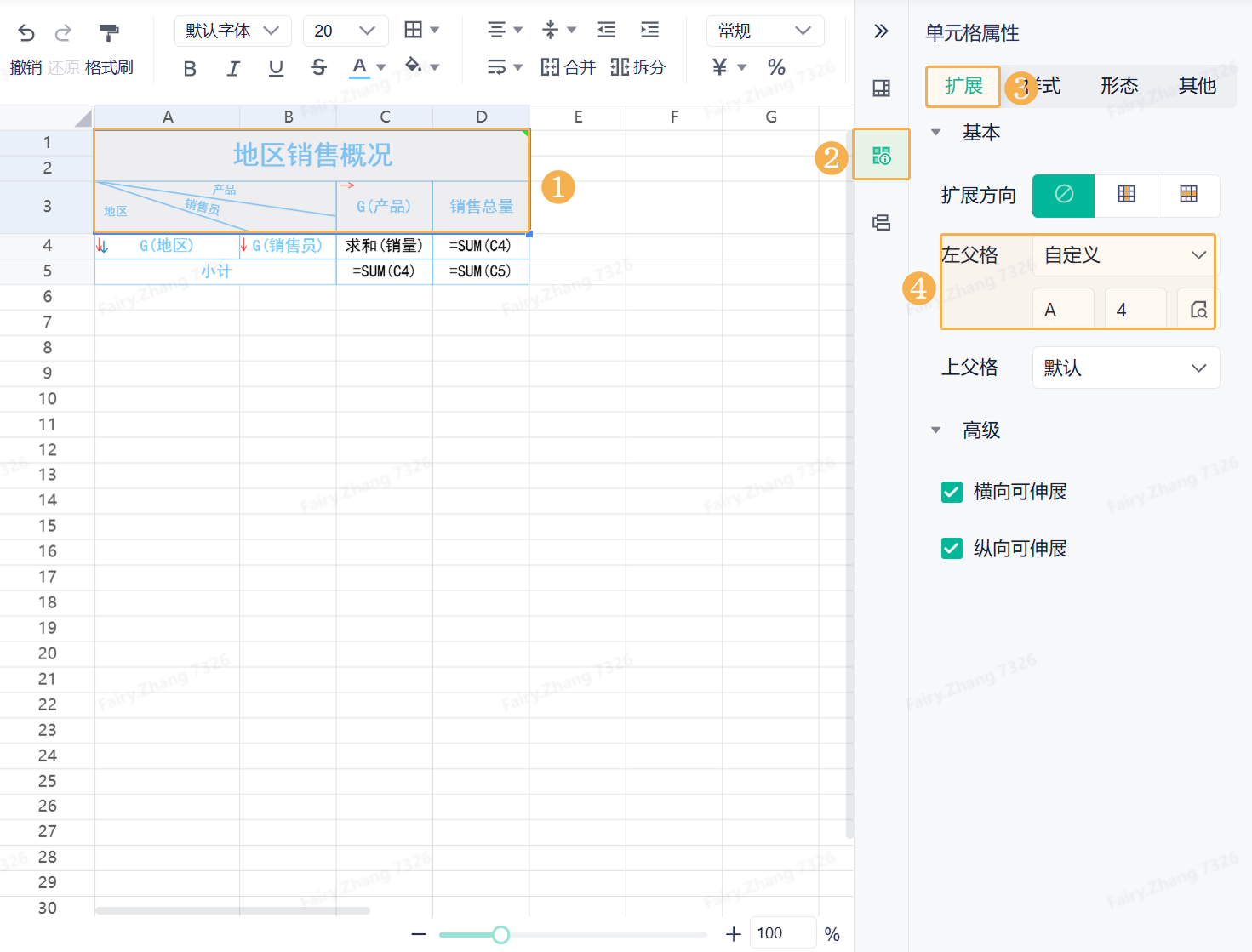Image resolution: width=1252 pixels, height=952 pixels.
Task: Open the 单元格属性 cell attributes sidebar panel
Action: 881,155
